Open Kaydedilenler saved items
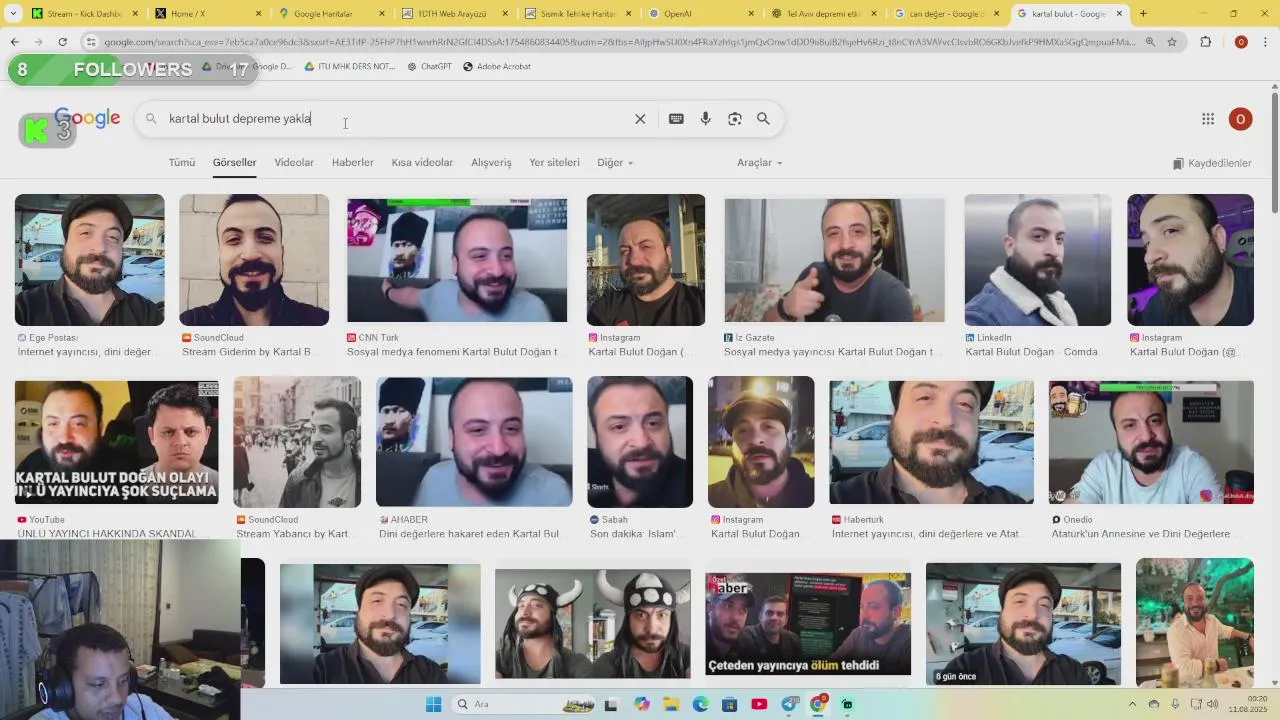 [1212, 163]
